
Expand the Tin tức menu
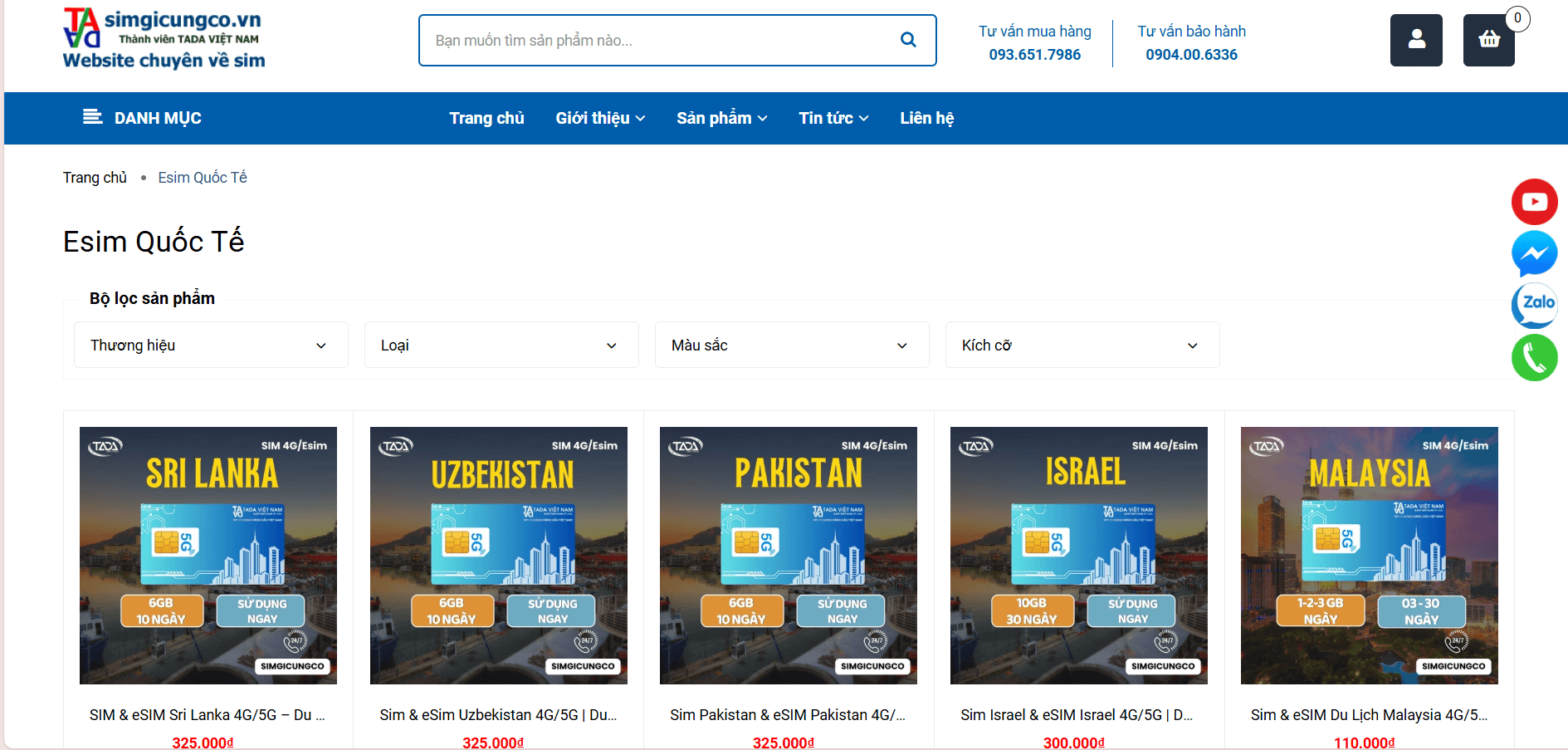(x=833, y=118)
